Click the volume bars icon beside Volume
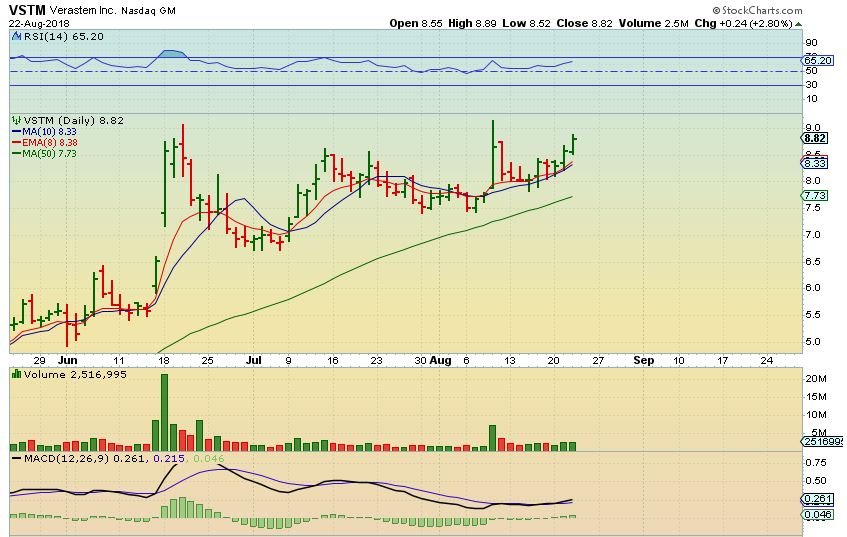Viewport: 847px width, 537px height. tap(16, 374)
